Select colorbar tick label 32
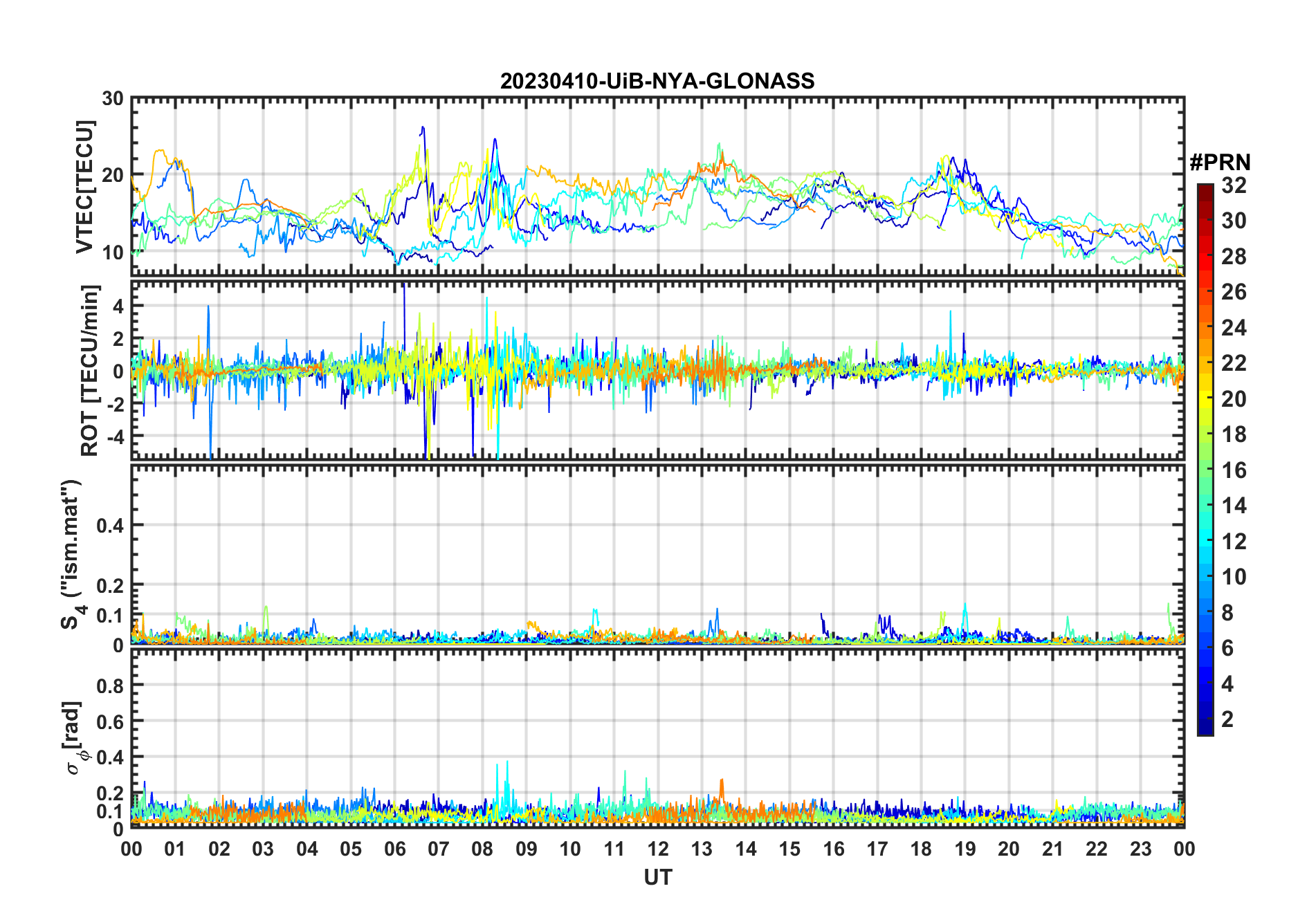This screenshot has height=920, width=1316. [x=1234, y=185]
